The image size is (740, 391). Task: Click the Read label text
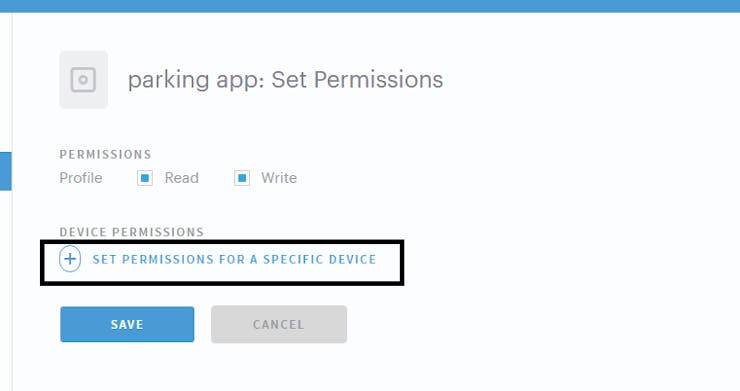(x=182, y=178)
